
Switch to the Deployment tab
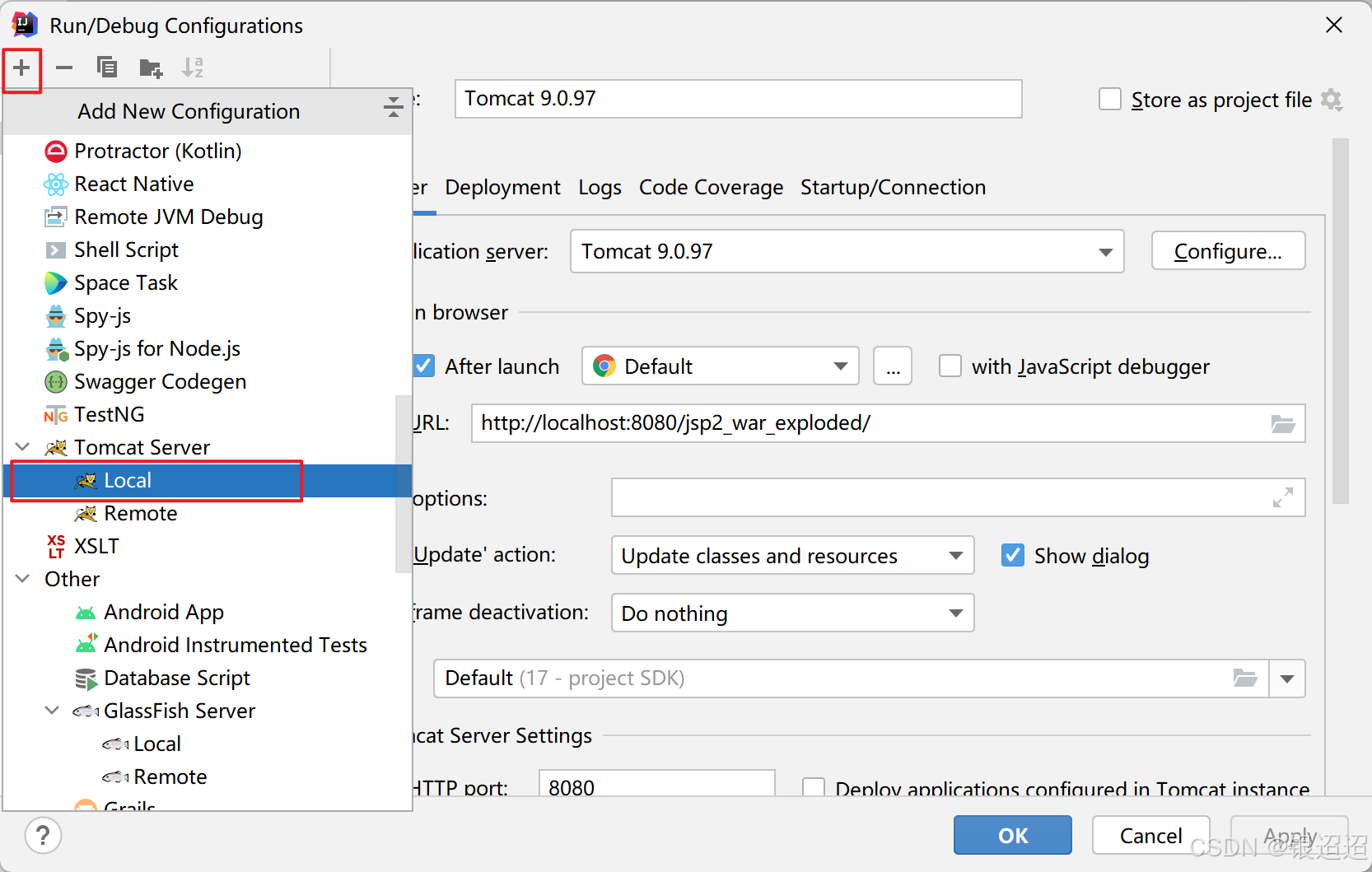[x=502, y=188]
